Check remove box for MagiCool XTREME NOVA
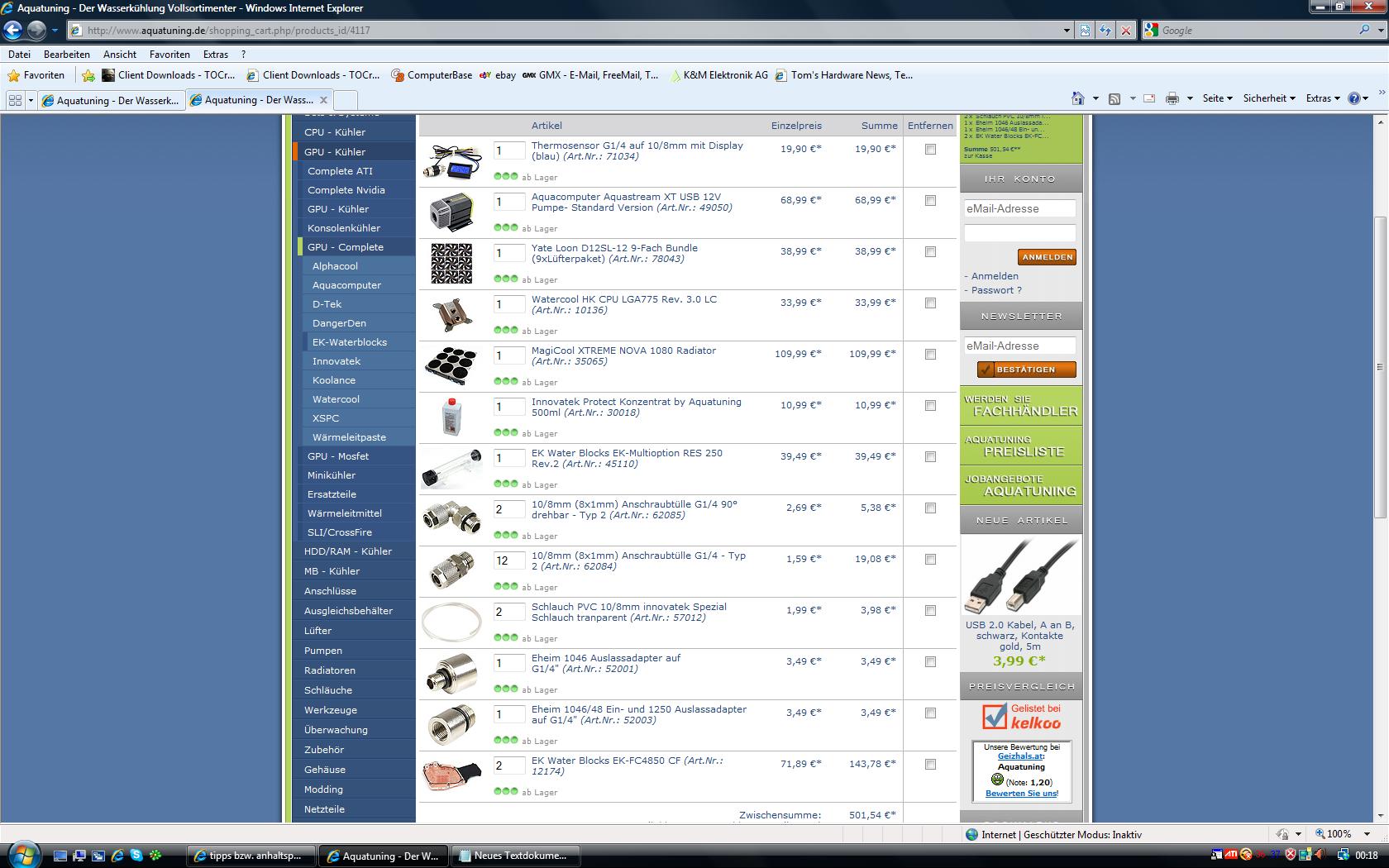1389x868 pixels. point(930,355)
